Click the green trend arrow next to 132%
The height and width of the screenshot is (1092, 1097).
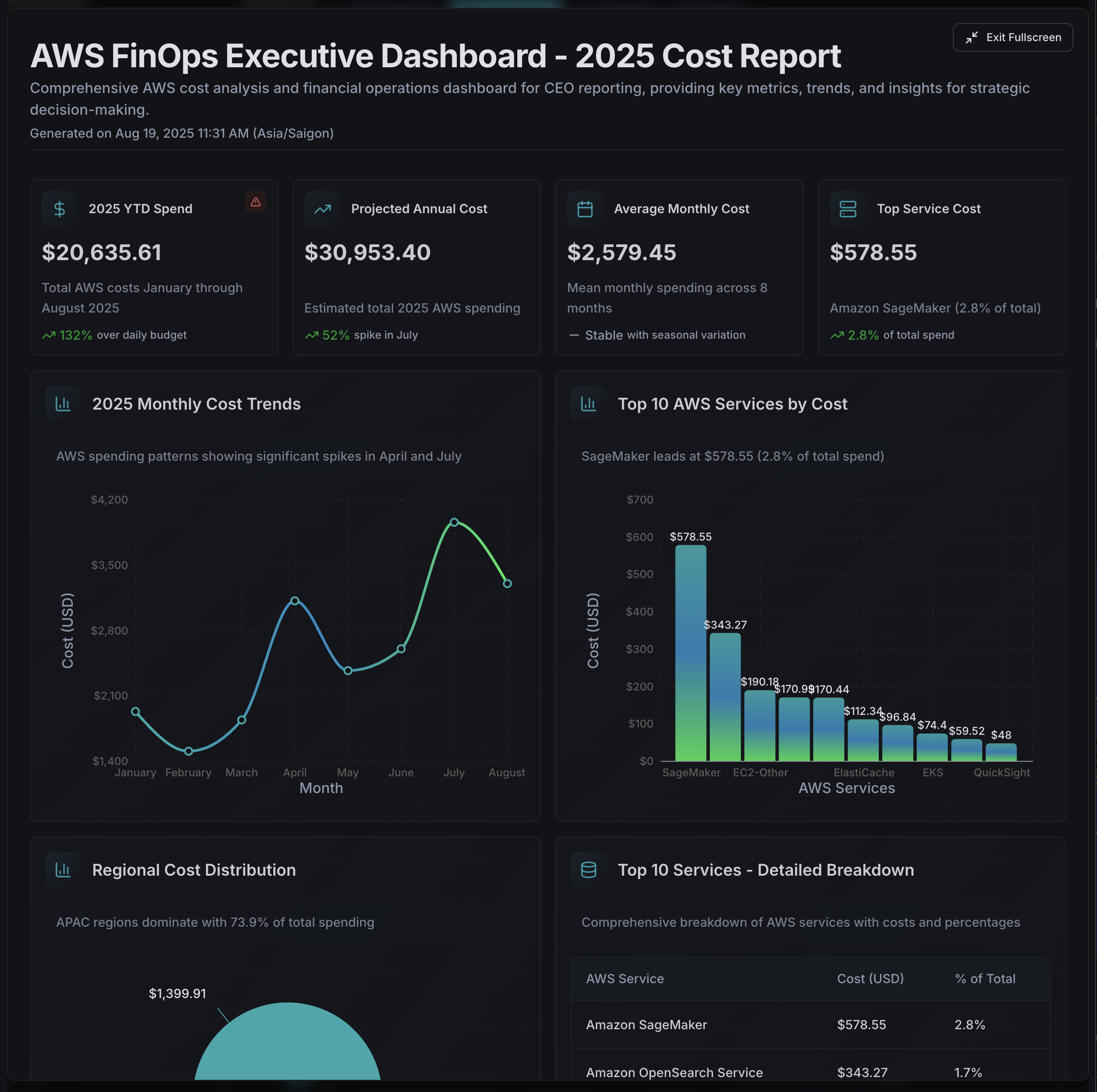pos(49,335)
